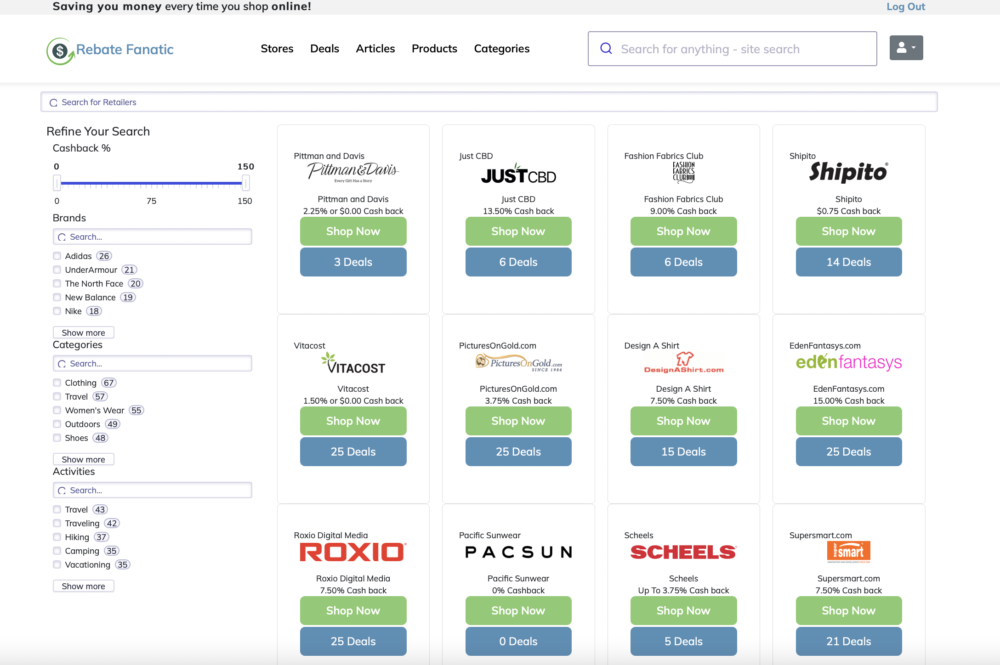
Task: Click the PacSun logo
Action: [x=518, y=552]
